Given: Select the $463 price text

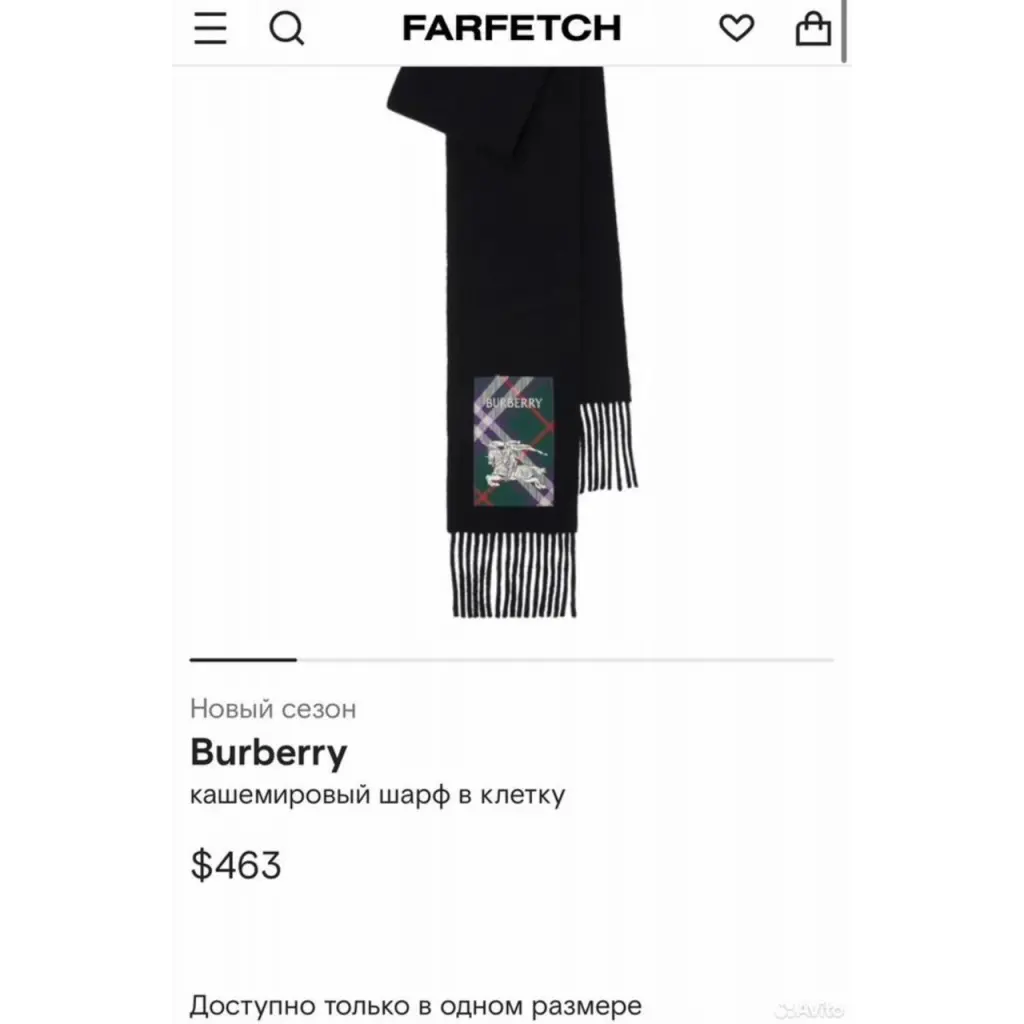Looking at the screenshot, I should [236, 865].
